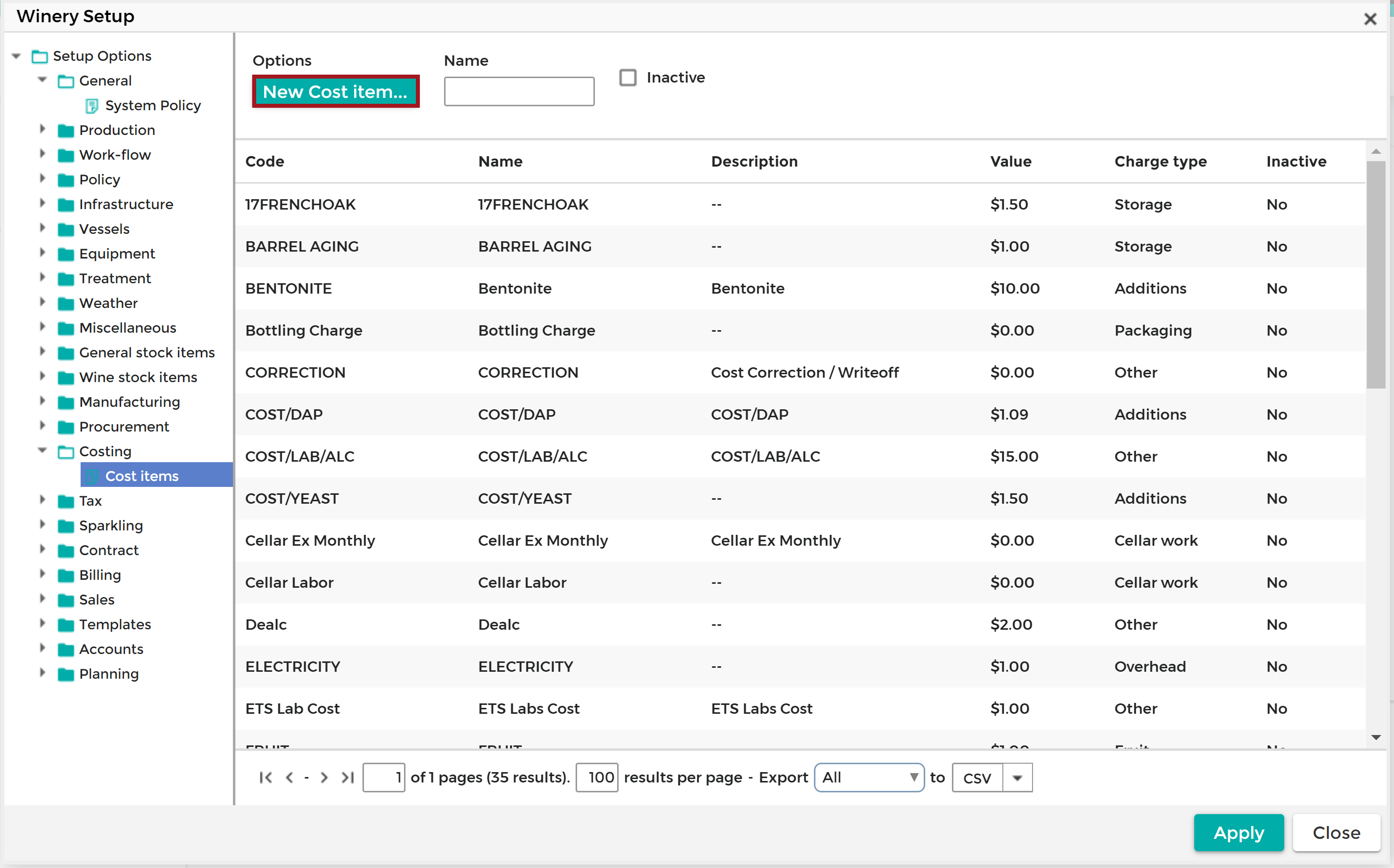Image resolution: width=1394 pixels, height=868 pixels.
Task: Open System Policy tree item
Action: 153,106
